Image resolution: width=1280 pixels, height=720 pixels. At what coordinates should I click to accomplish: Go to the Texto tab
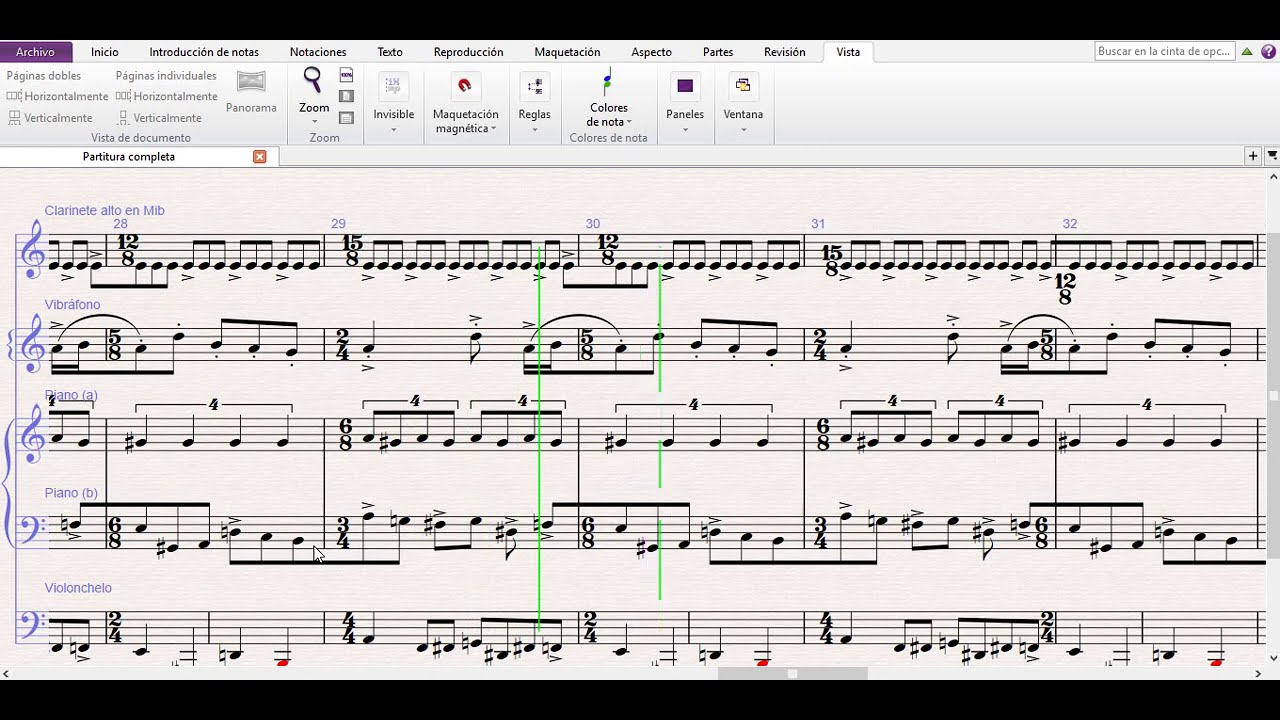390,52
